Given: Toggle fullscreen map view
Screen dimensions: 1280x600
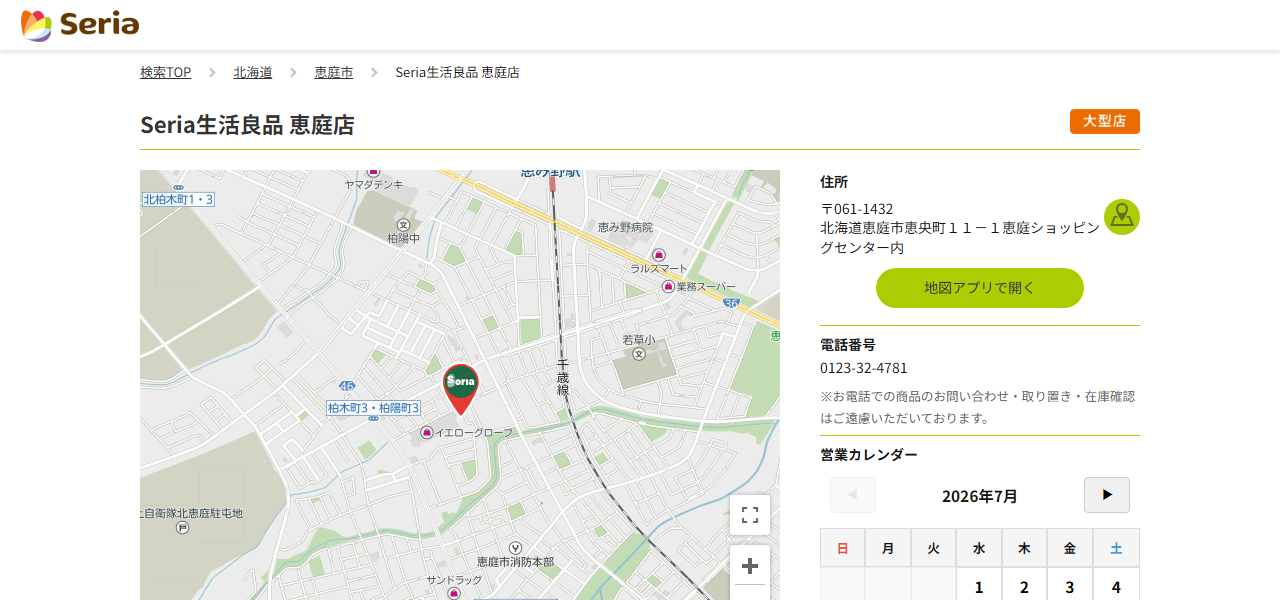Looking at the screenshot, I should tap(750, 515).
